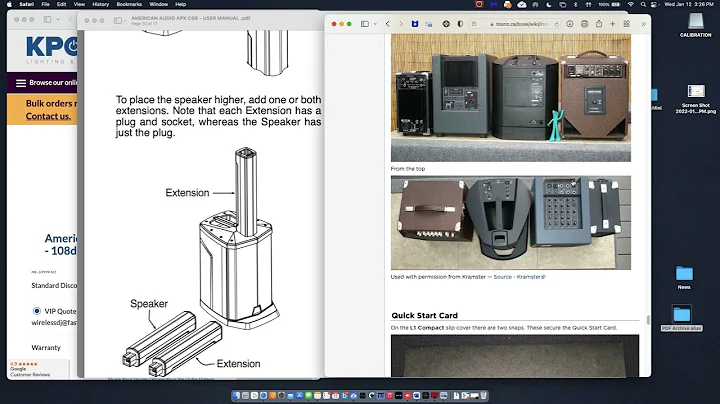Image resolution: width=720 pixels, height=404 pixels.
Task: Open the File menu
Action: point(45,4)
